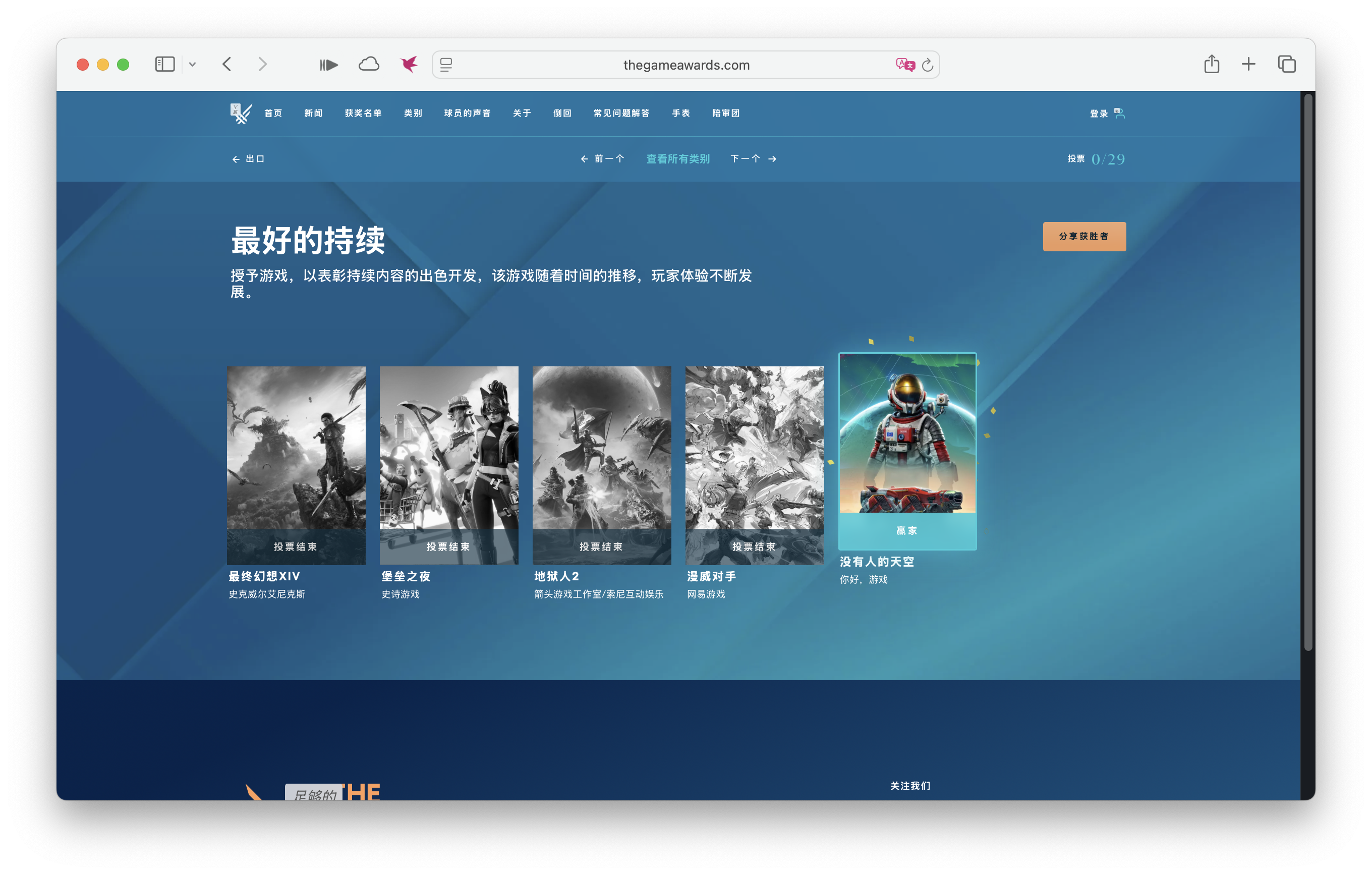Click the 分享获胜者 button
This screenshot has width=1372, height=875.
pyautogui.click(x=1083, y=236)
